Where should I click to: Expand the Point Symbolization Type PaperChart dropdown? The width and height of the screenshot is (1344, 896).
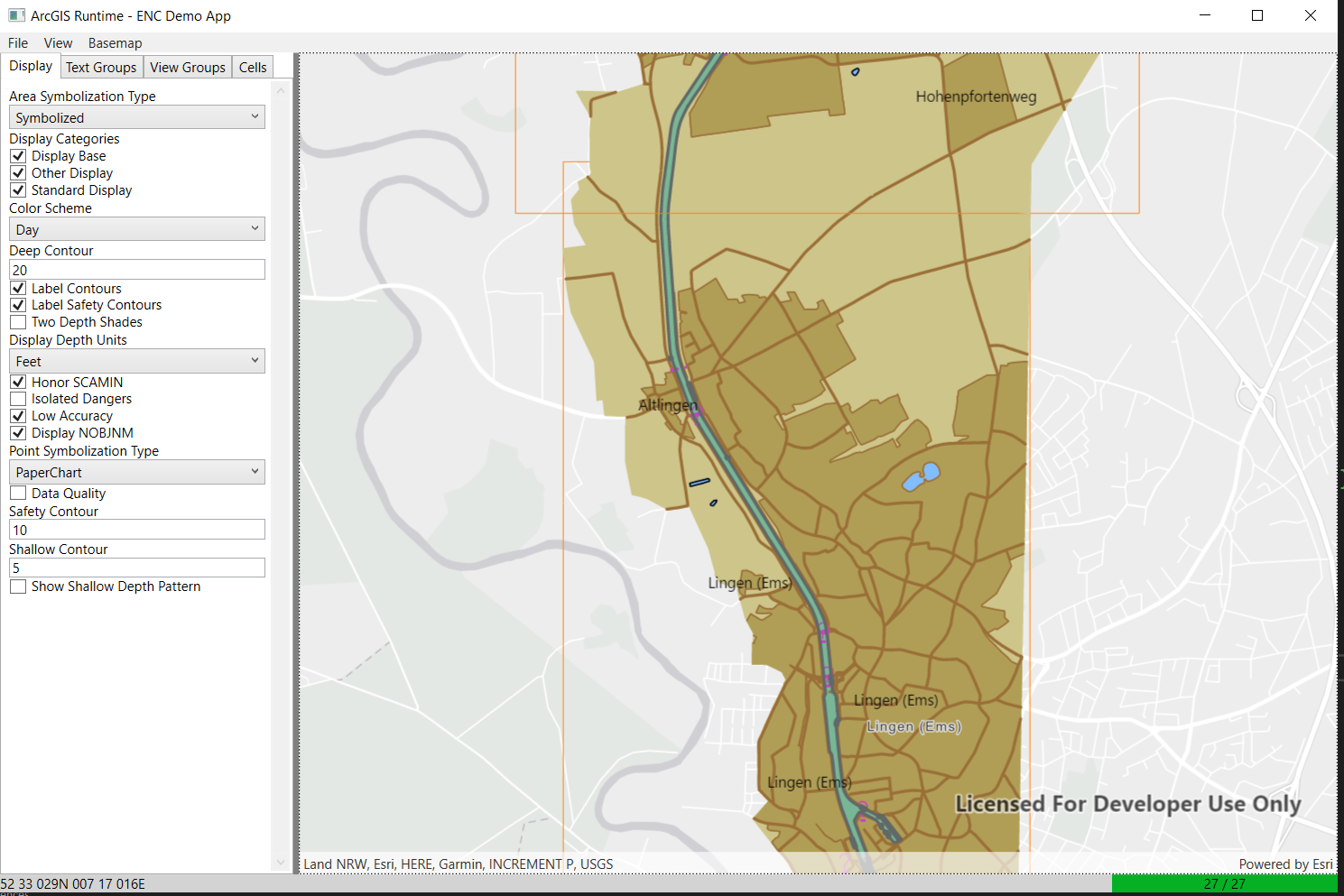point(137,472)
